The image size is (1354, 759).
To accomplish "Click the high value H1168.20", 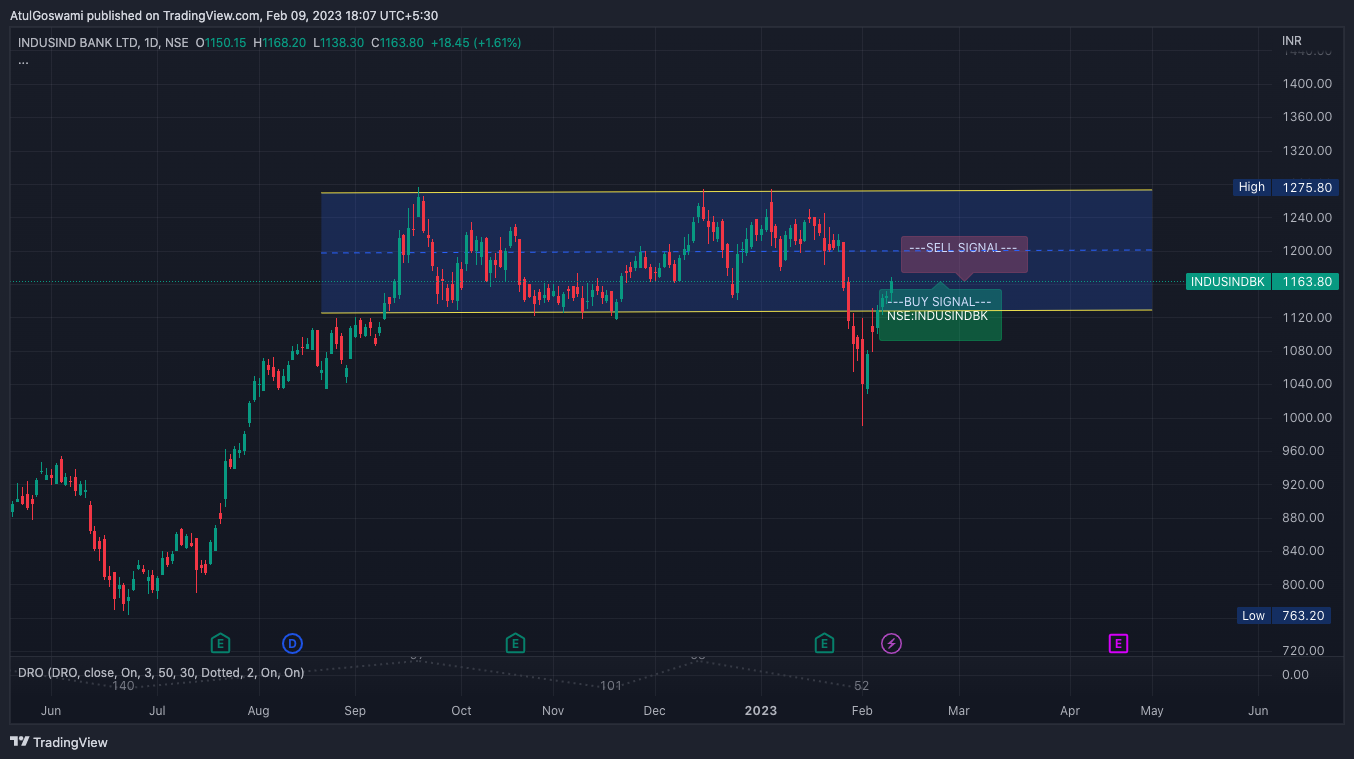I will (x=280, y=43).
